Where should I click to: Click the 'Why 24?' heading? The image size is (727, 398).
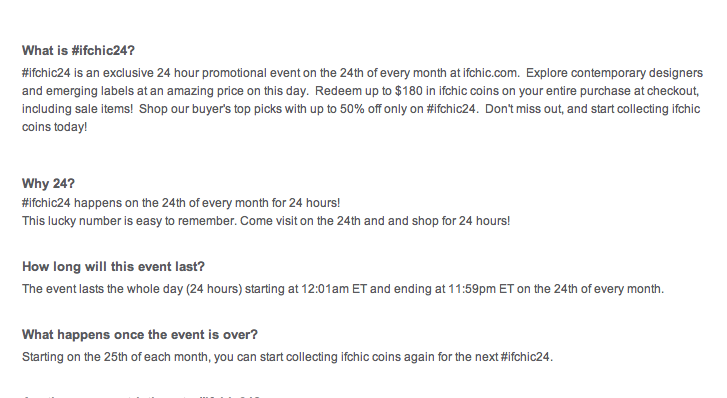coord(48,184)
